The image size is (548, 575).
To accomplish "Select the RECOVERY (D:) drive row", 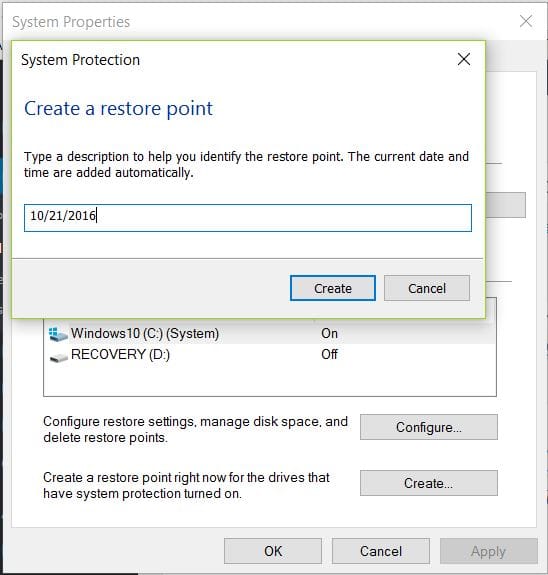I will point(270,354).
